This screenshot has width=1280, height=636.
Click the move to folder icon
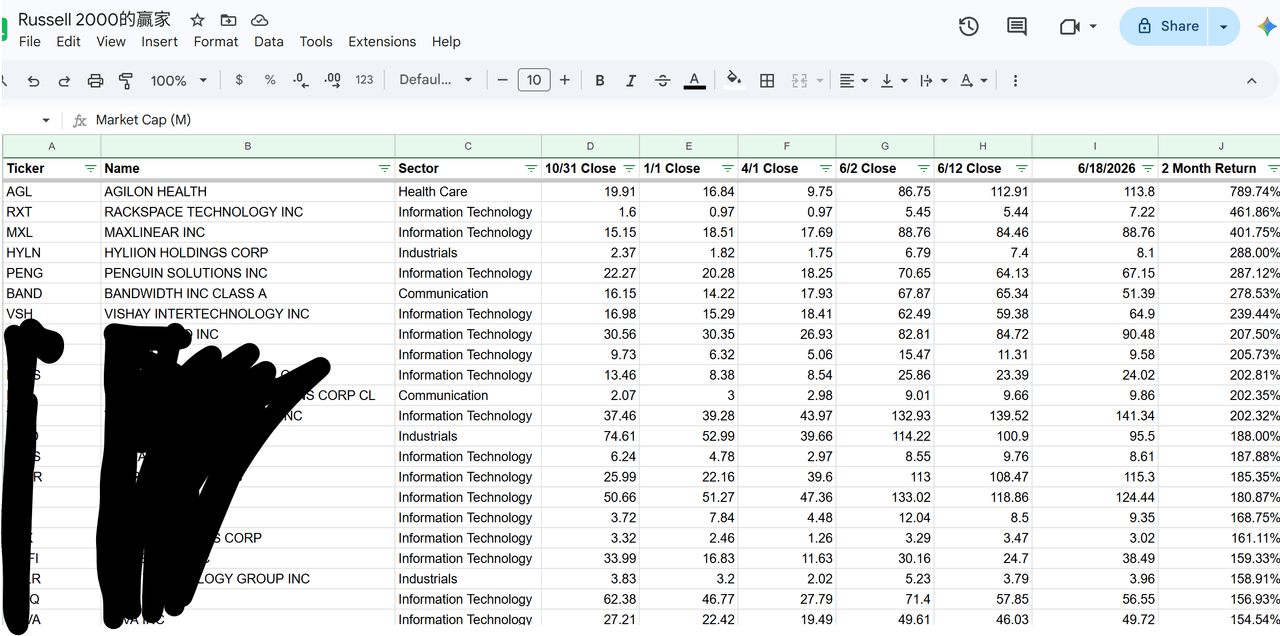(x=228, y=20)
